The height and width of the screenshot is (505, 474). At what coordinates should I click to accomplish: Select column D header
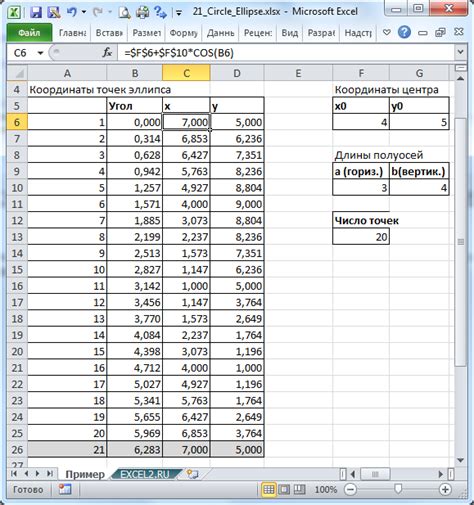tap(237, 73)
